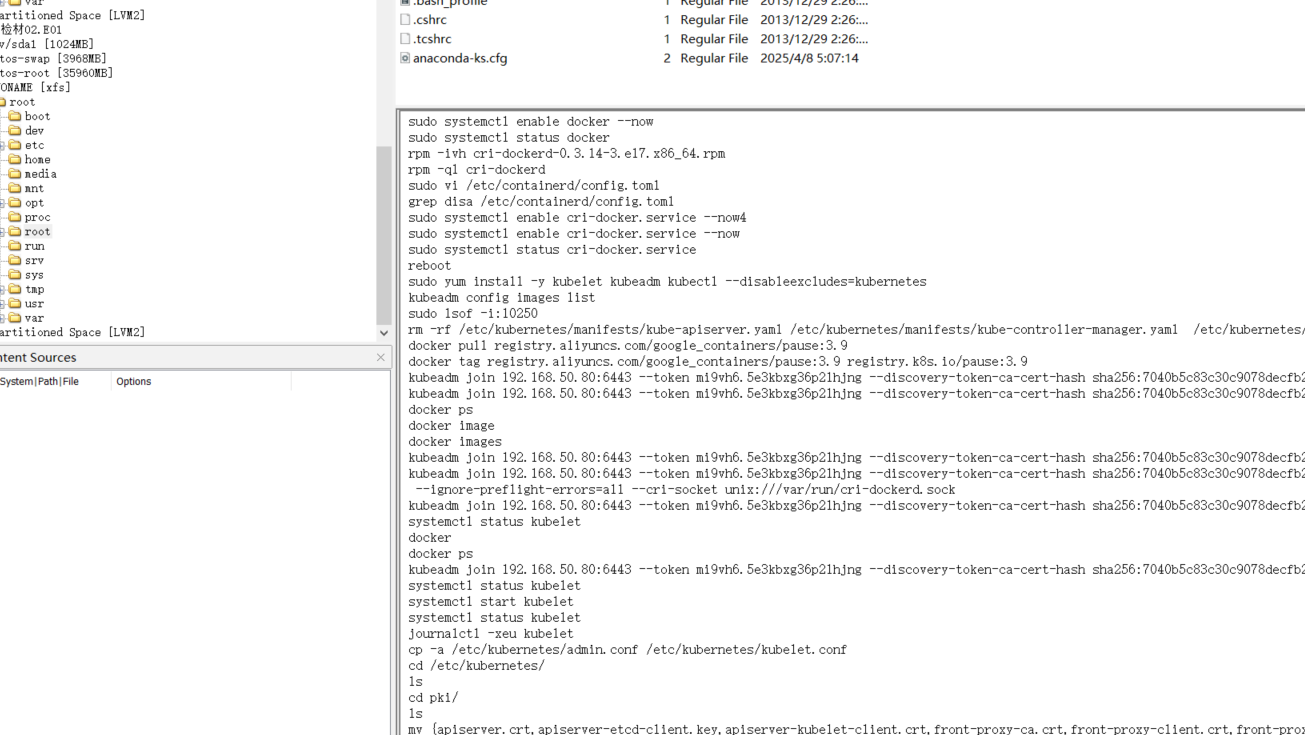This screenshot has width=1305, height=735.
Task: Click the home folder icon
Action: click(x=15, y=159)
